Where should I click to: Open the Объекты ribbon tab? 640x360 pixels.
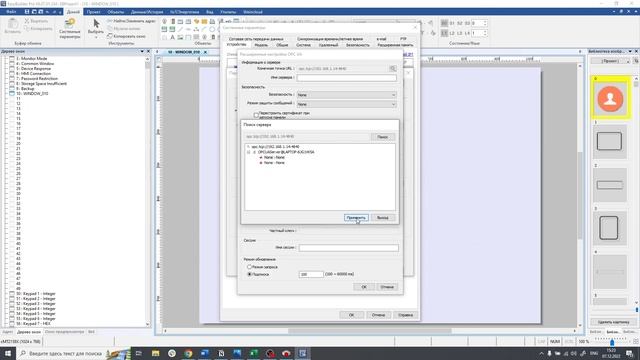pyautogui.click(x=116, y=12)
